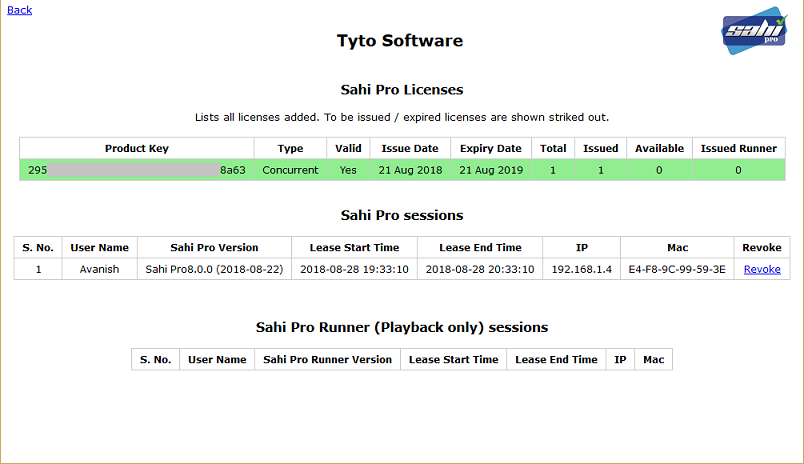Click the Sahi Pro logo
This screenshot has width=804, height=464.
[x=755, y=32]
